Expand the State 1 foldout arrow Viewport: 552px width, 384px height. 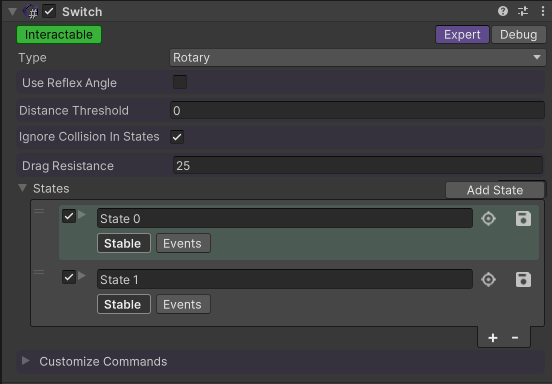(x=82, y=275)
